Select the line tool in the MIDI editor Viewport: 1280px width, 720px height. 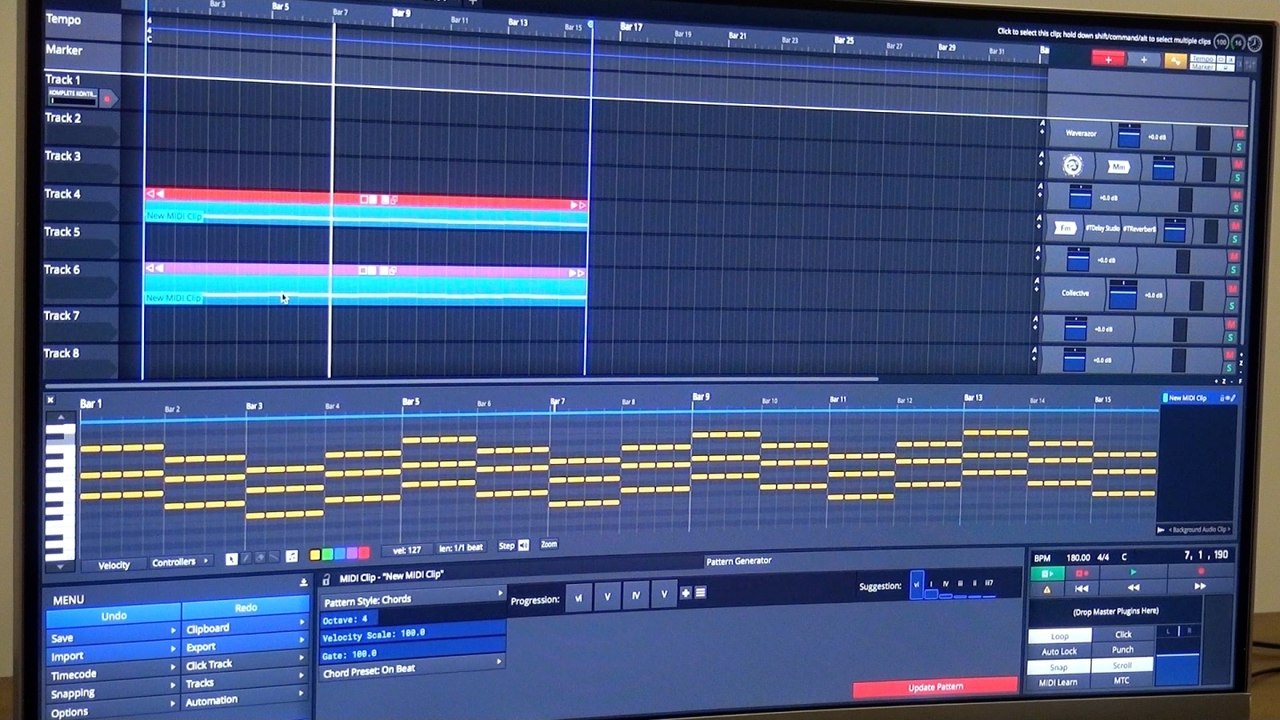tap(274, 558)
